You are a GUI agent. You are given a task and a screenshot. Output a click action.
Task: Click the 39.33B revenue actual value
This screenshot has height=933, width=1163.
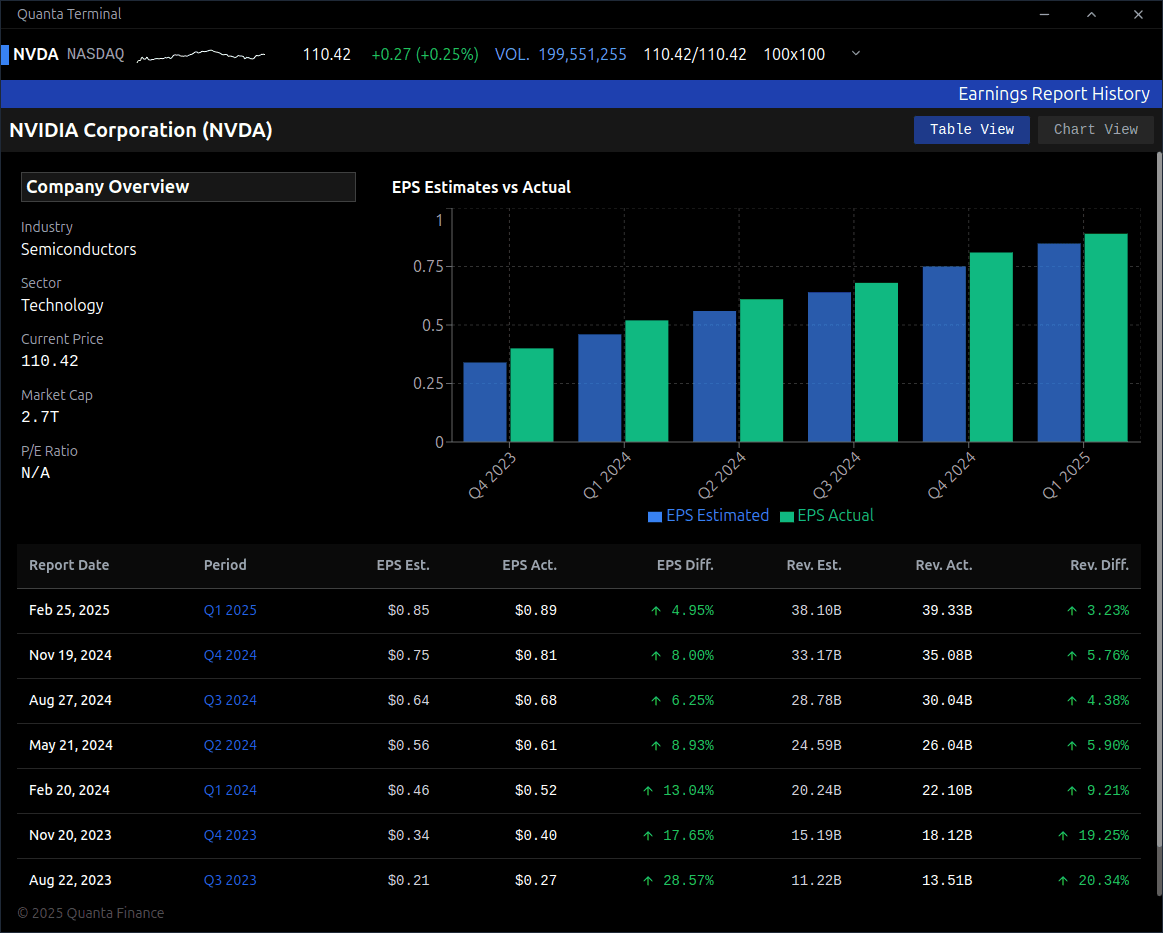click(x=946, y=610)
